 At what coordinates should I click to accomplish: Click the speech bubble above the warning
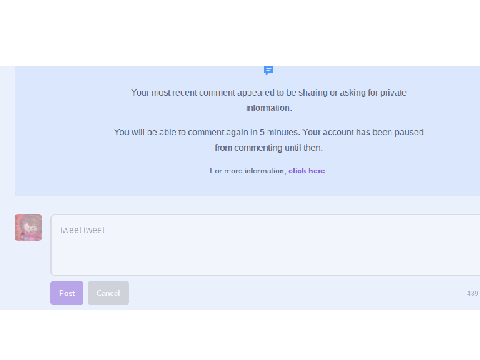268,70
